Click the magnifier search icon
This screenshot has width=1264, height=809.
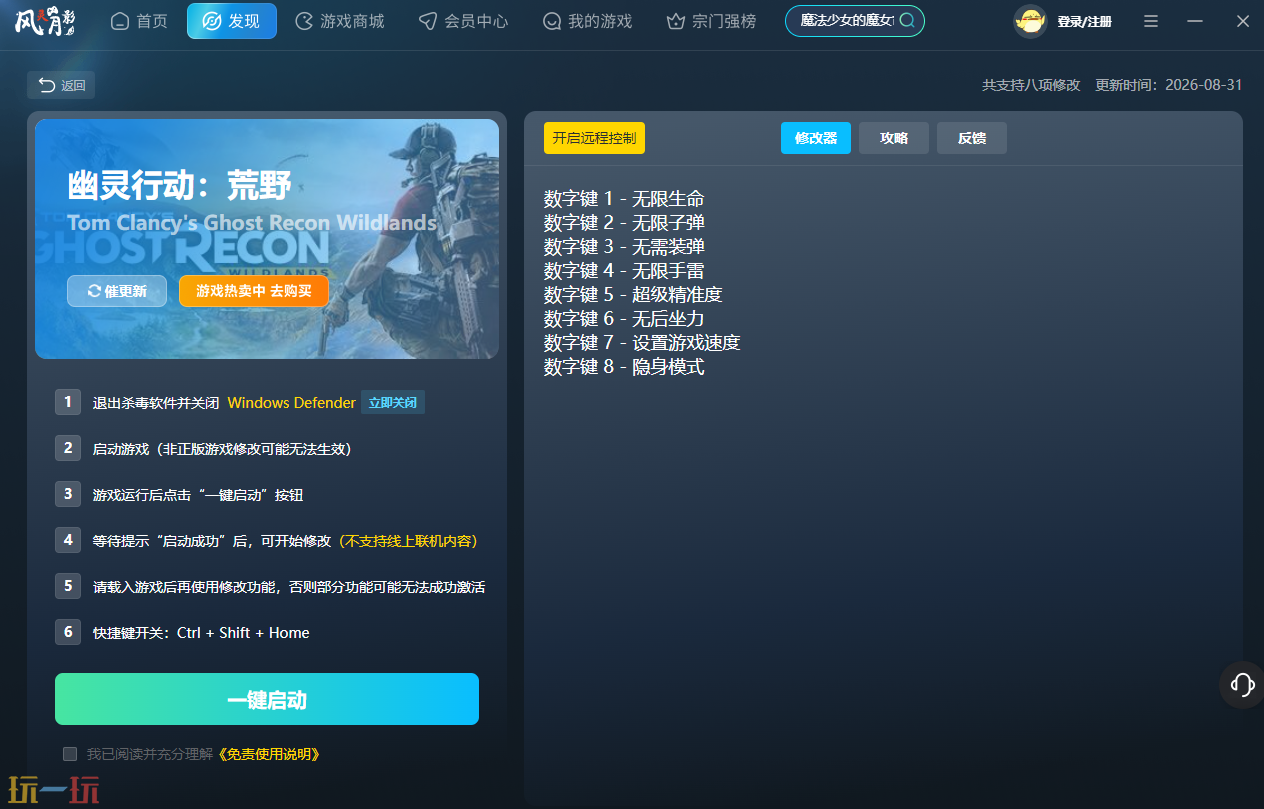(907, 20)
